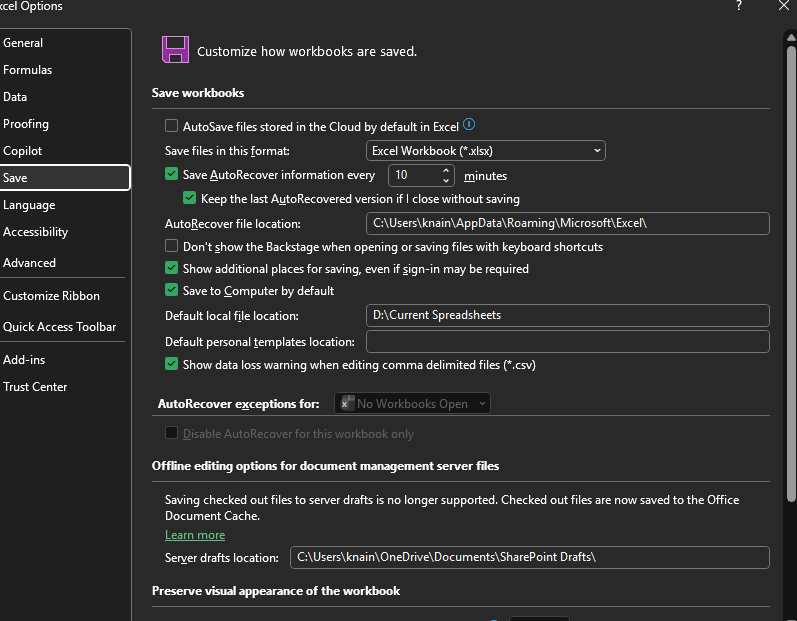Click the scrollbar up arrow
The height and width of the screenshot is (621, 797).
point(791,37)
